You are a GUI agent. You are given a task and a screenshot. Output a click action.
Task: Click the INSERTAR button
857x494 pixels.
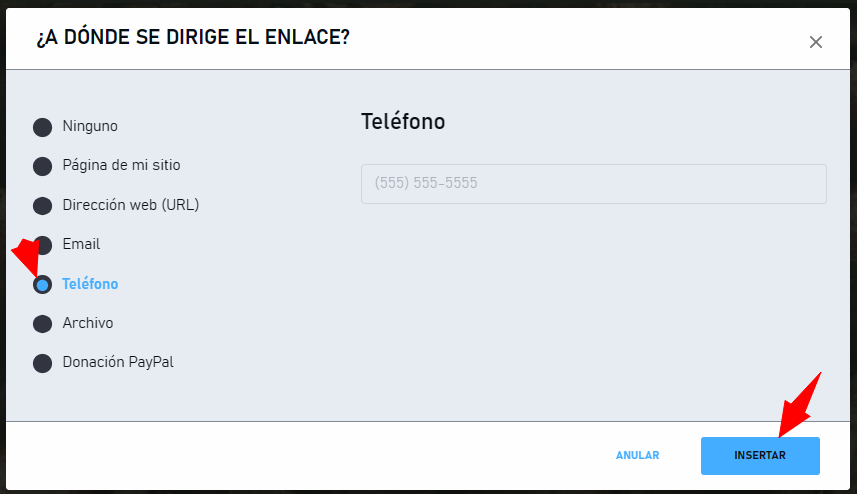[760, 456]
